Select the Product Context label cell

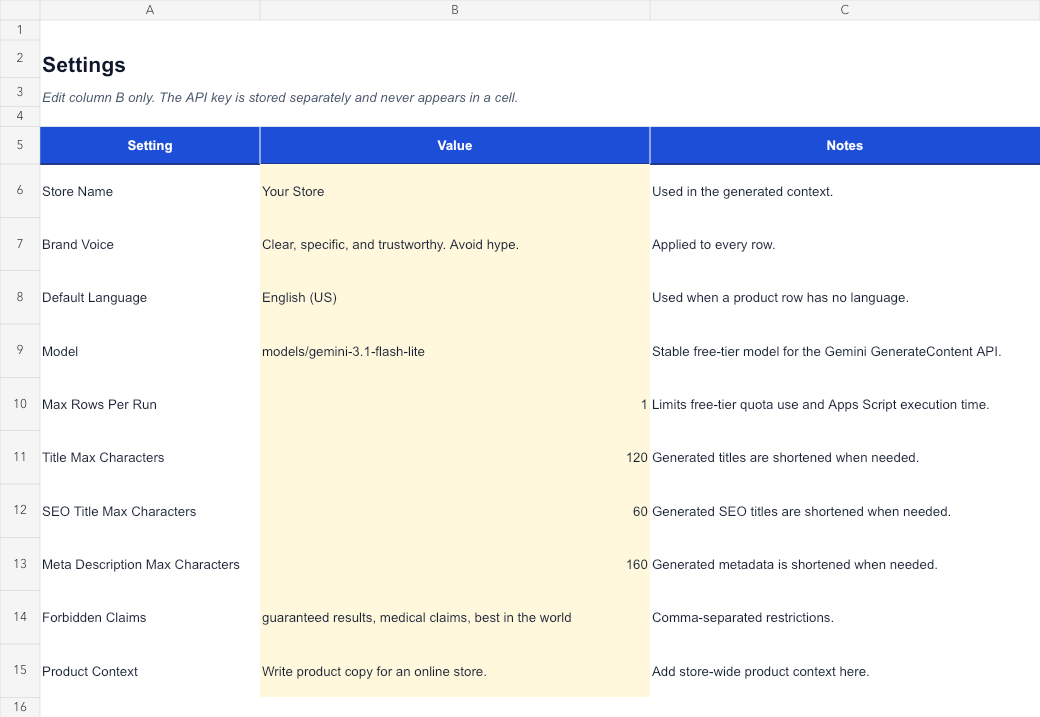150,671
